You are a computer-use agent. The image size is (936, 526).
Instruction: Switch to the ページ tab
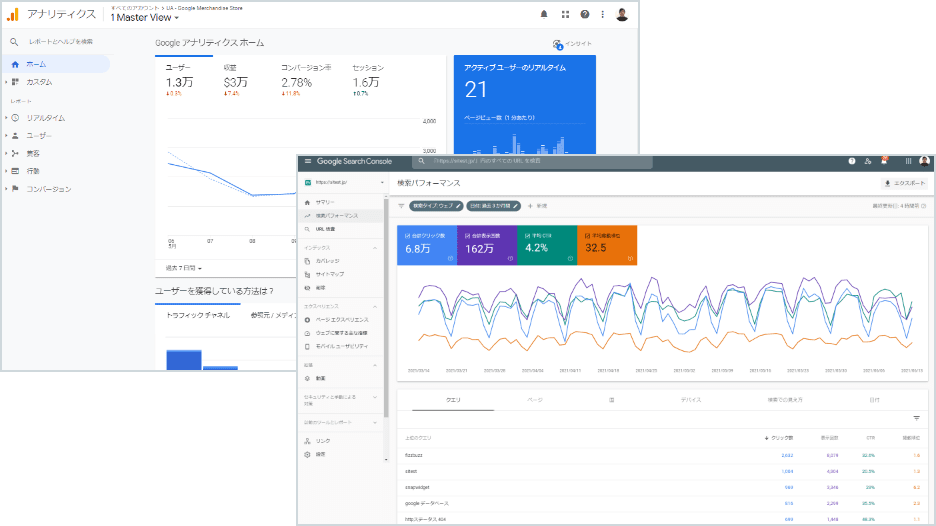[534, 400]
